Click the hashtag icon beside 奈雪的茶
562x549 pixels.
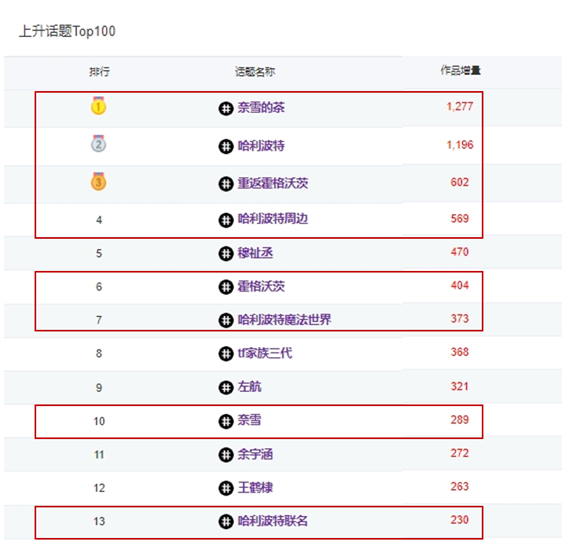coord(226,108)
